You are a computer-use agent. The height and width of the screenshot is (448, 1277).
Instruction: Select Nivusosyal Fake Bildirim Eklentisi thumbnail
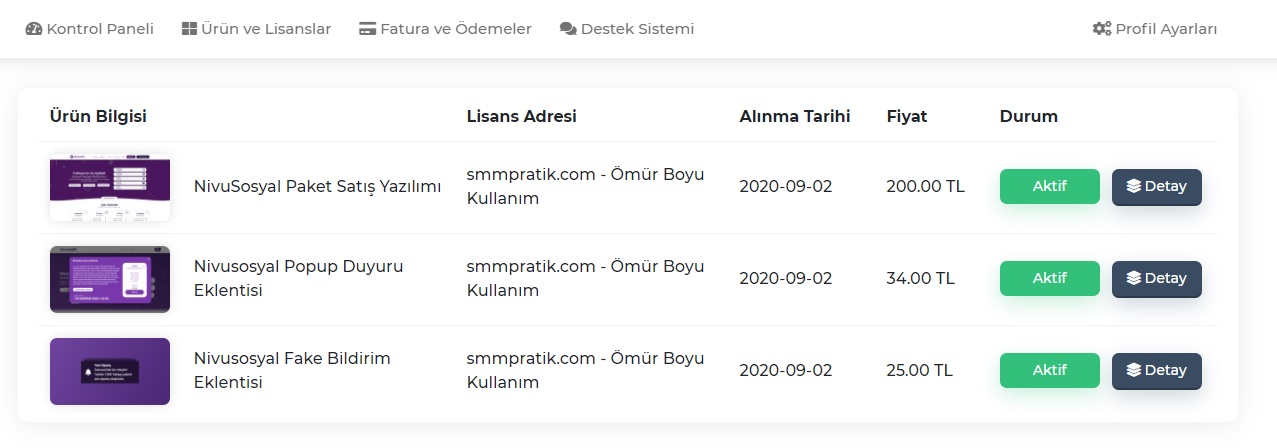click(x=110, y=371)
